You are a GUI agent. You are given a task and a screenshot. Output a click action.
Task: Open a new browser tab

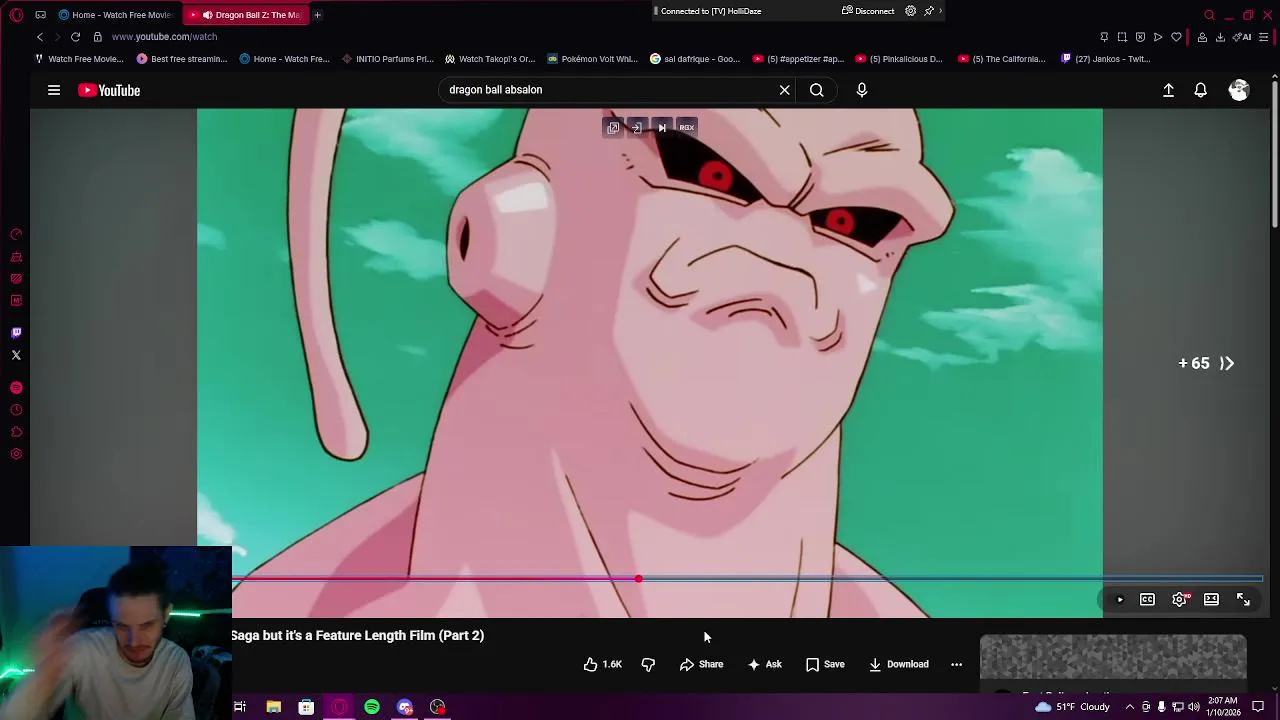(317, 15)
